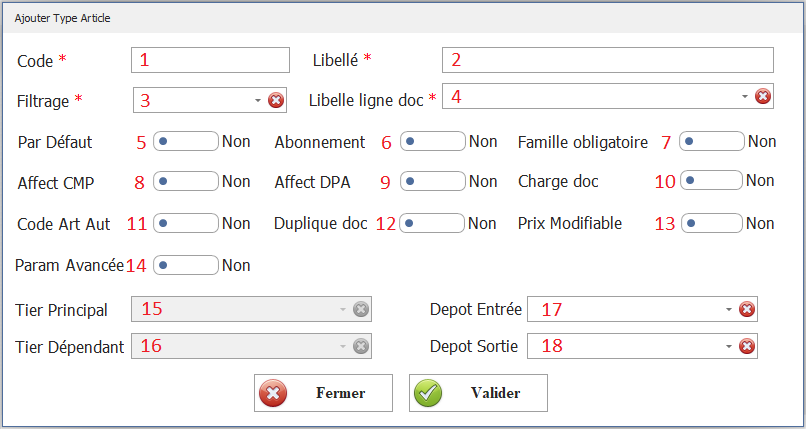Toggle the Prix Modifiable switch

tap(711, 222)
